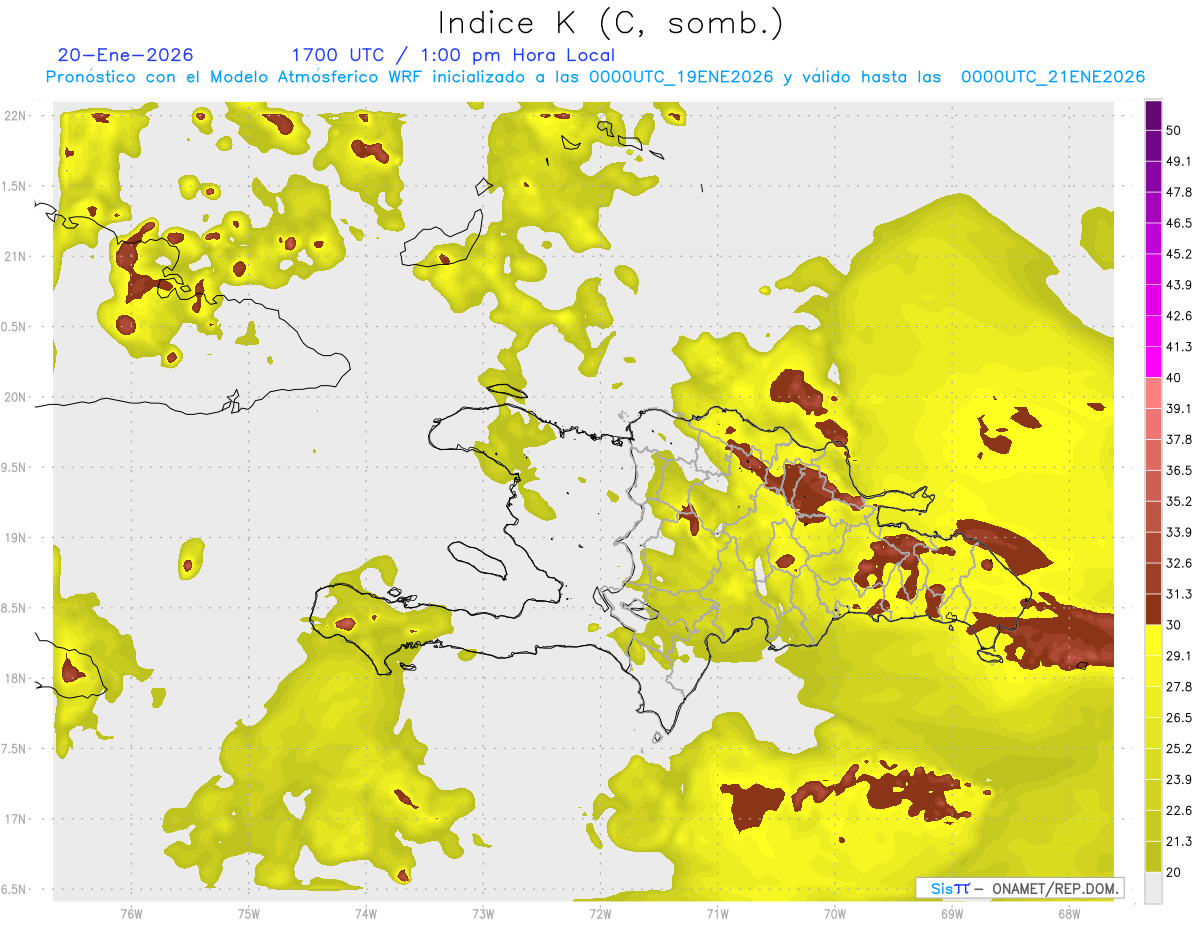Click the "72W" longitude label
Viewport: 1200px width, 927px height.
tap(600, 913)
